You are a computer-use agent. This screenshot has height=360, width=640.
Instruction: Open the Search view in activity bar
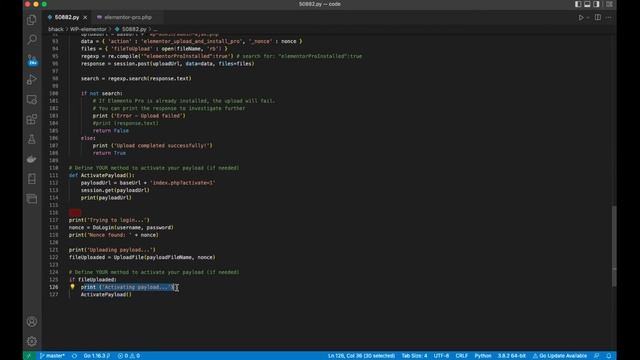[x=31, y=40]
